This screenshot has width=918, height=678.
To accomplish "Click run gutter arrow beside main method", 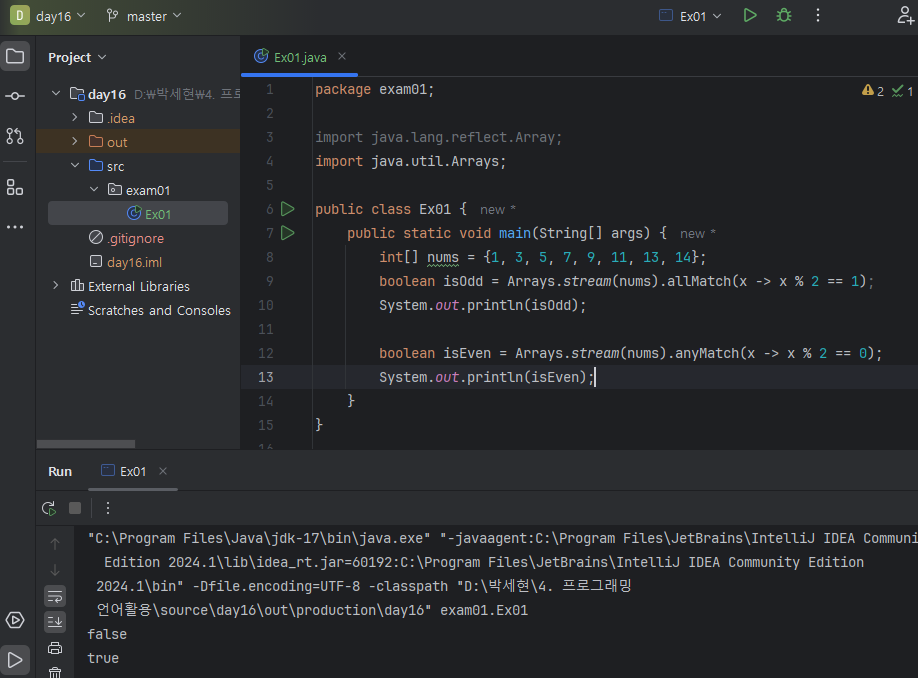I will click(x=288, y=233).
